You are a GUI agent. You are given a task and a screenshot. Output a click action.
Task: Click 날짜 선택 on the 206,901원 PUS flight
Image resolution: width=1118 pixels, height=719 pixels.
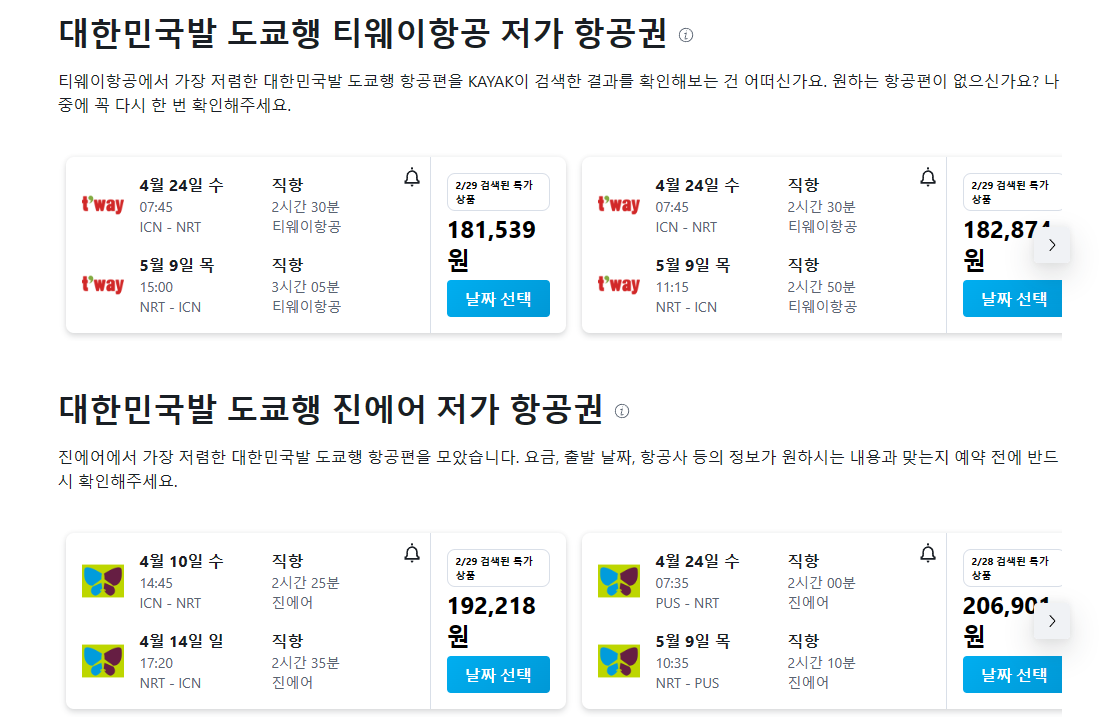[x=1012, y=674]
